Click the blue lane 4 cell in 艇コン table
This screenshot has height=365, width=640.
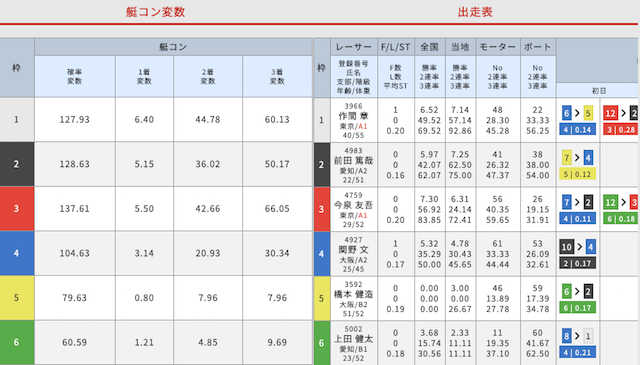pyautogui.click(x=17, y=253)
